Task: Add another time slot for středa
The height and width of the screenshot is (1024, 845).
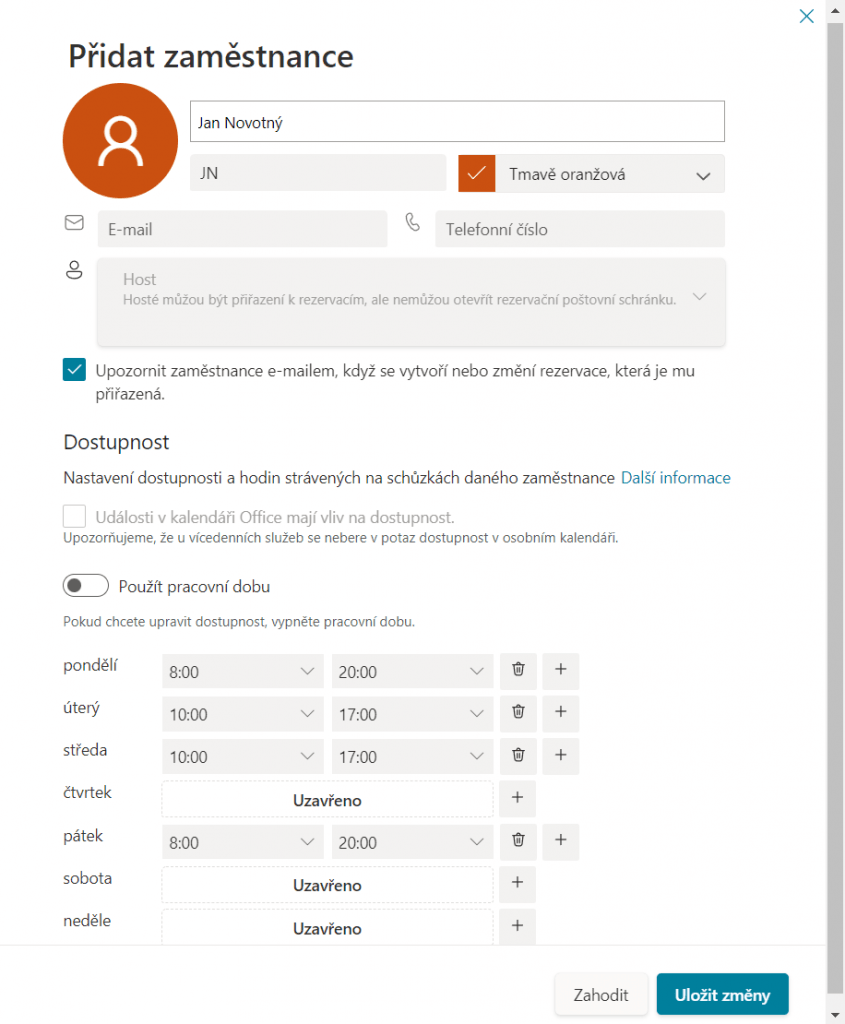Action: tap(560, 756)
